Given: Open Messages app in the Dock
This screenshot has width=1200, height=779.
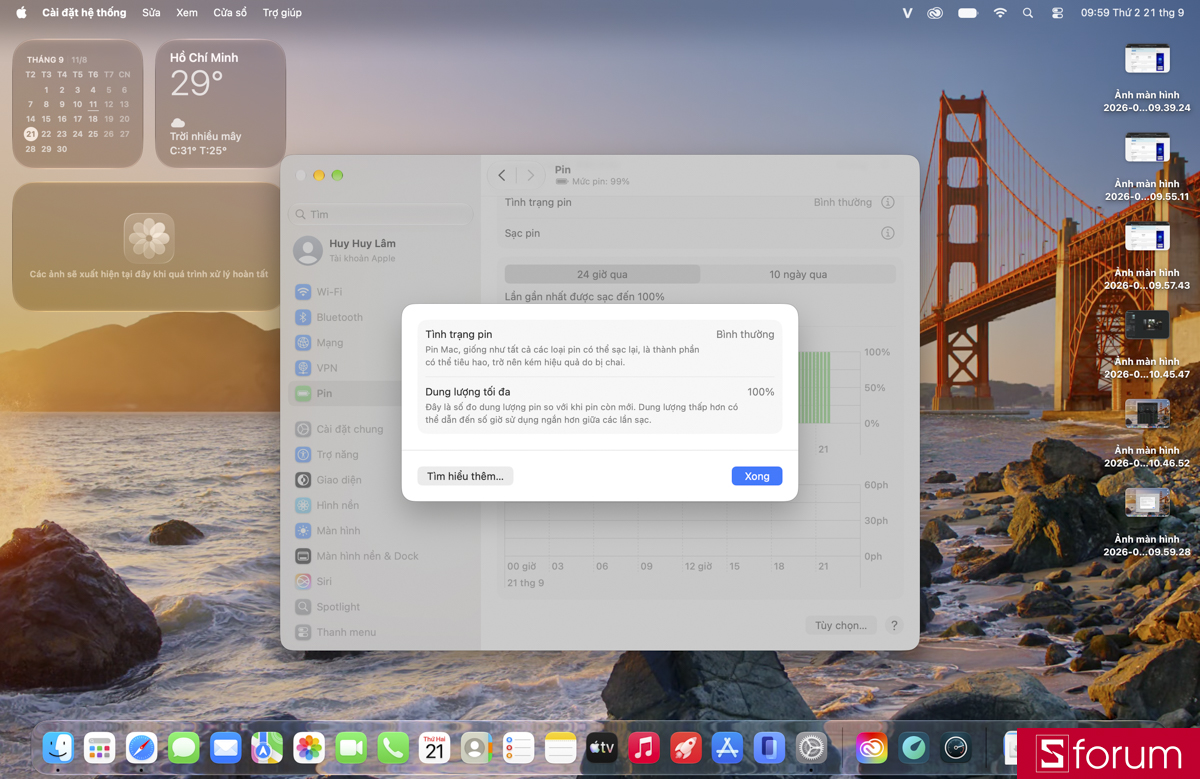Looking at the screenshot, I should [x=184, y=747].
